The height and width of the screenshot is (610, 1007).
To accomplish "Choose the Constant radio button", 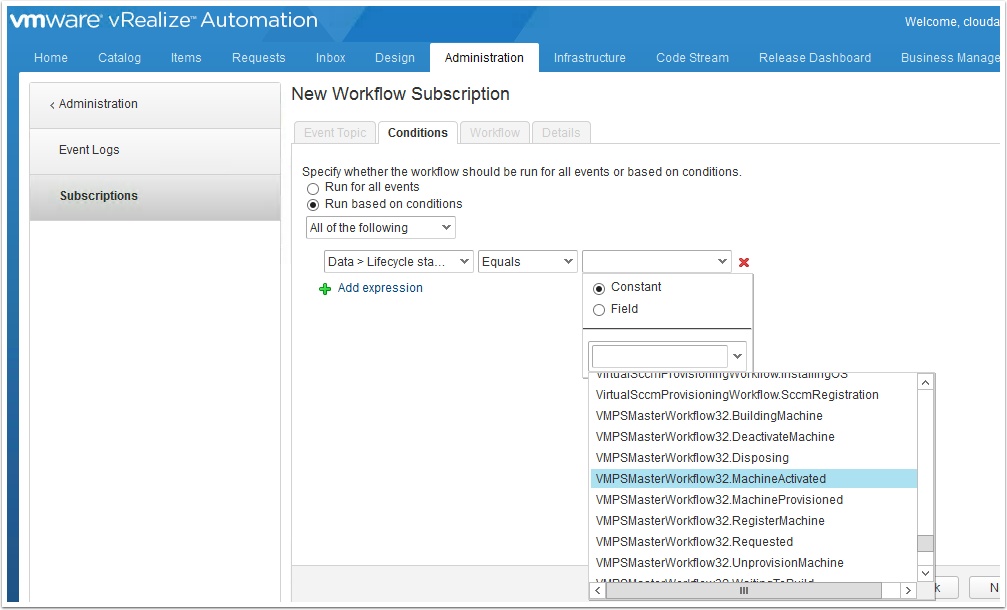I will 599,288.
